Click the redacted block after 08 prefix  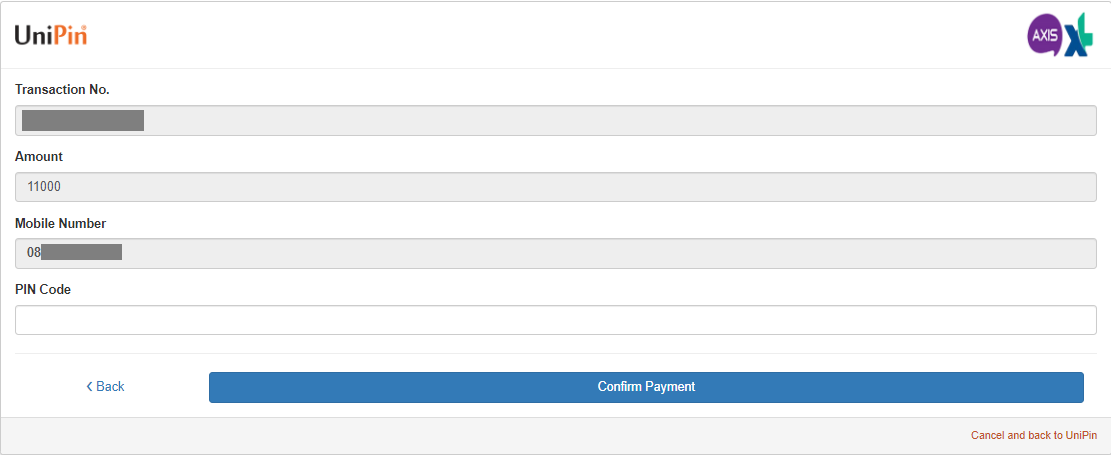(81, 252)
